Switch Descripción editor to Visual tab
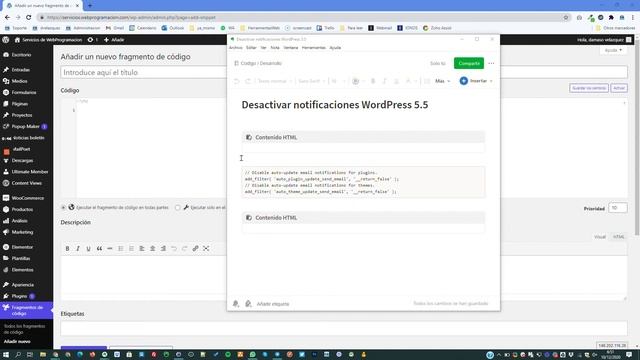640x360 pixels. coord(600,237)
